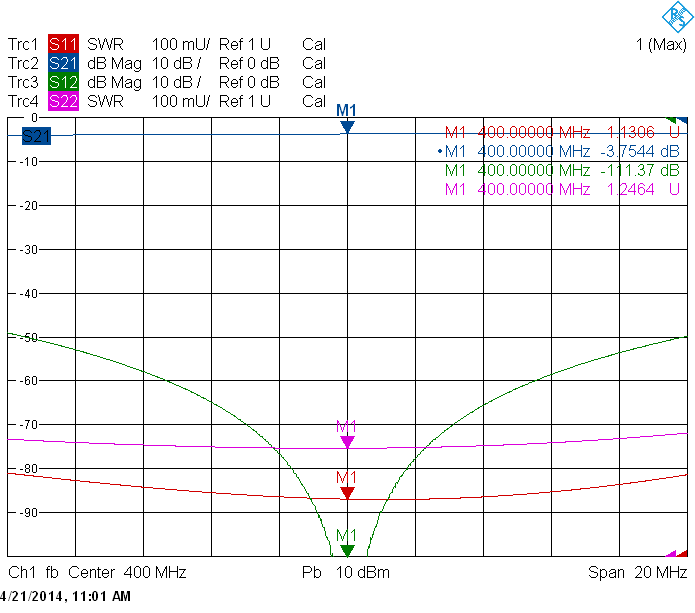The width and height of the screenshot is (695, 613).
Task: Click the Span 20 MHz label
Action: click(637, 572)
